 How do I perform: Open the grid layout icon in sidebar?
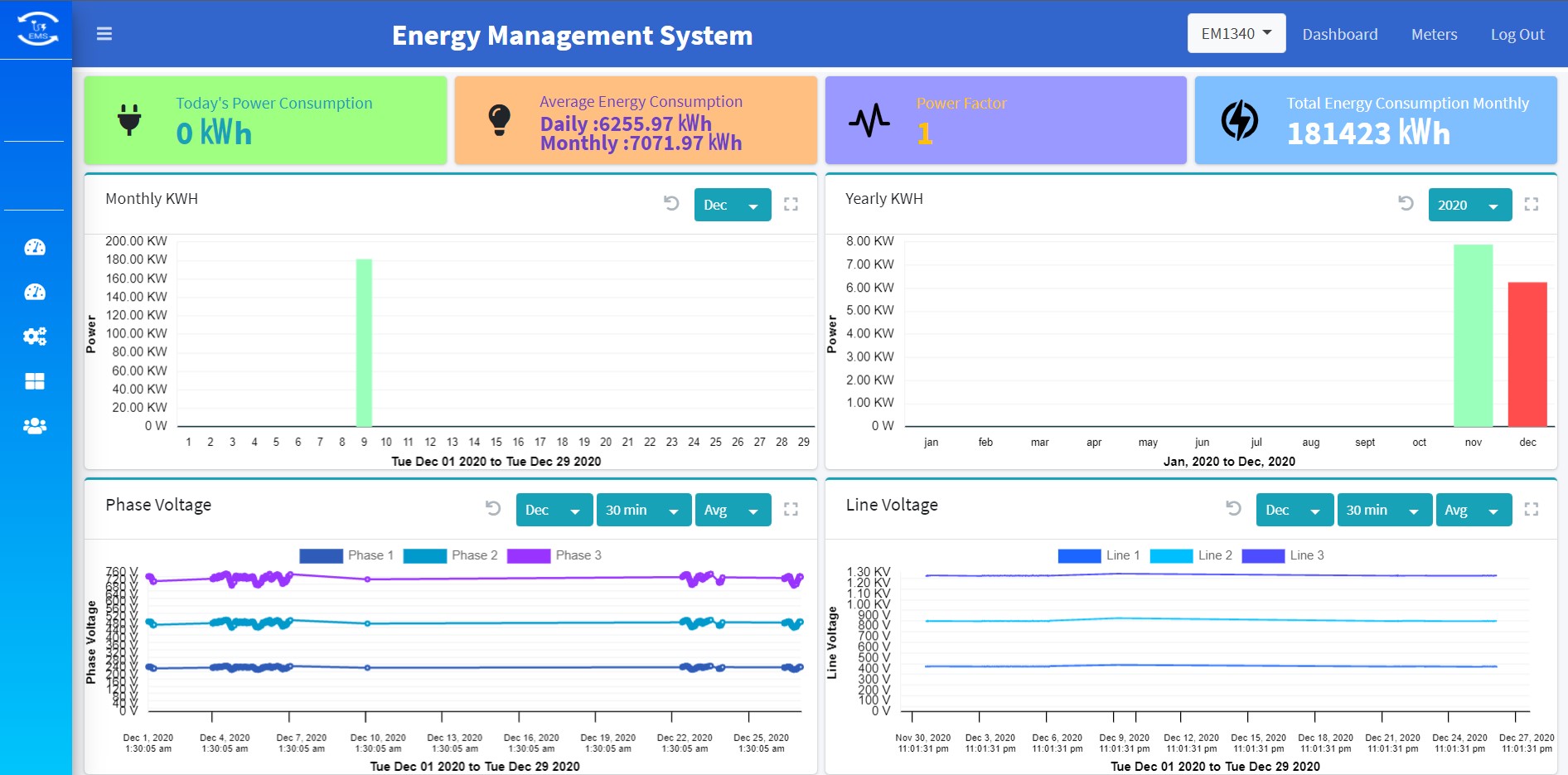point(35,381)
